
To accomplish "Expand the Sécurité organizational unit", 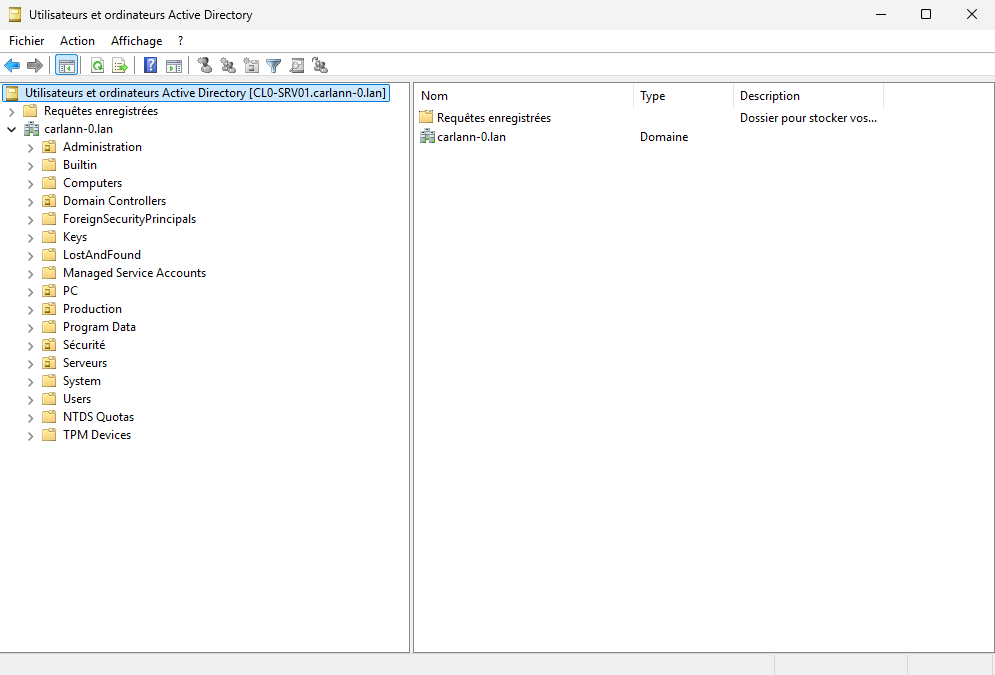I will click(x=30, y=346).
